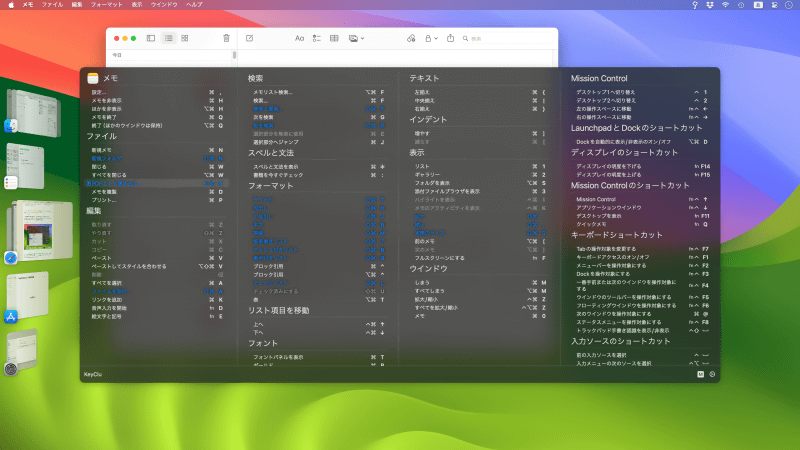Click the KeyClu label in footer
The image size is (800, 450).
tap(93, 374)
